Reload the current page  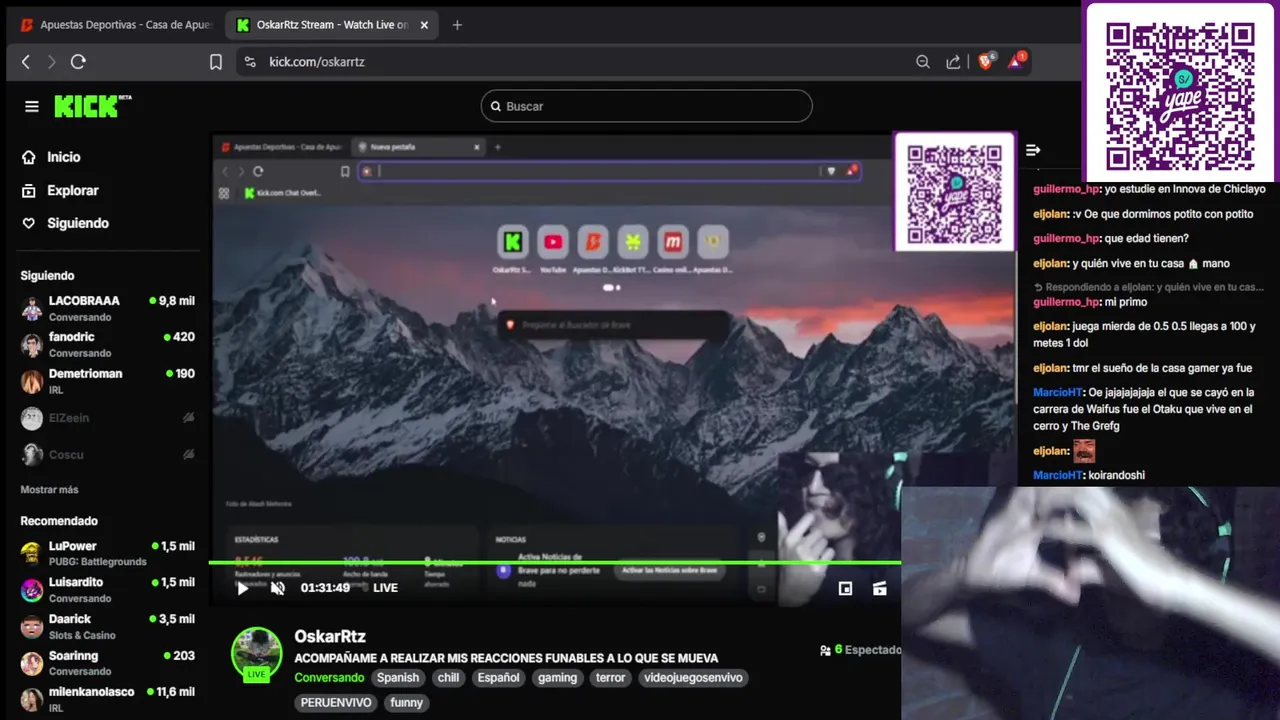pyautogui.click(x=78, y=62)
